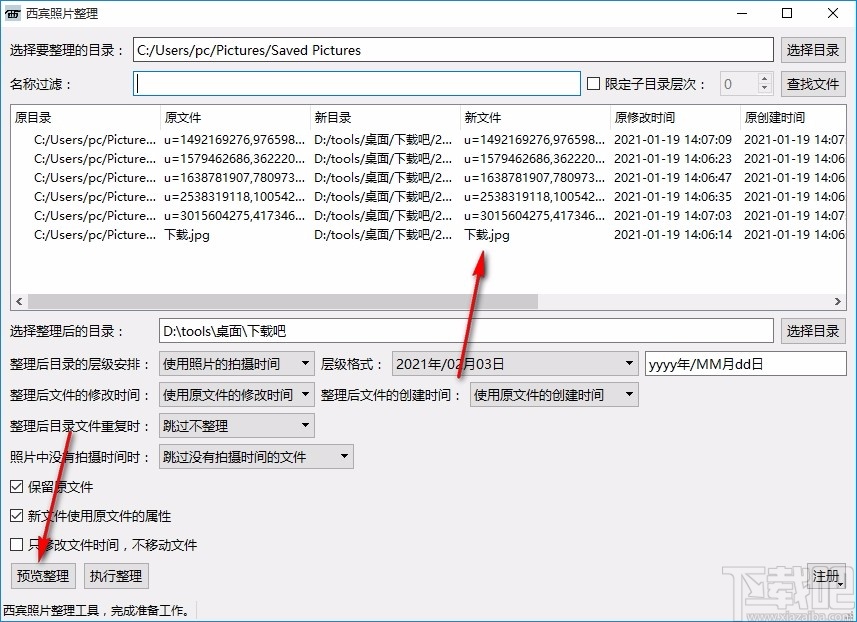Click 选择目录 button next to source directory
857x622 pixels.
[813, 50]
